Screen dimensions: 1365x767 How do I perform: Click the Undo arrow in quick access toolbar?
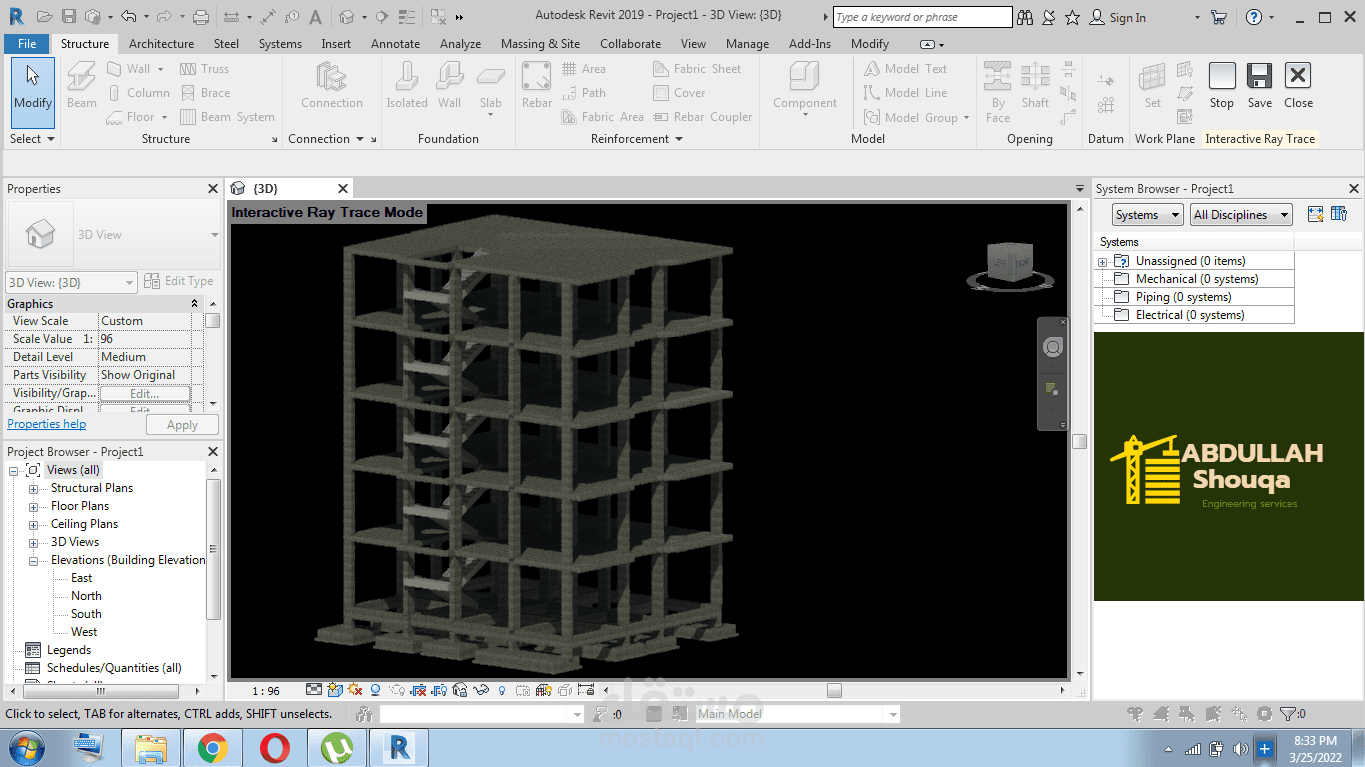(x=128, y=17)
